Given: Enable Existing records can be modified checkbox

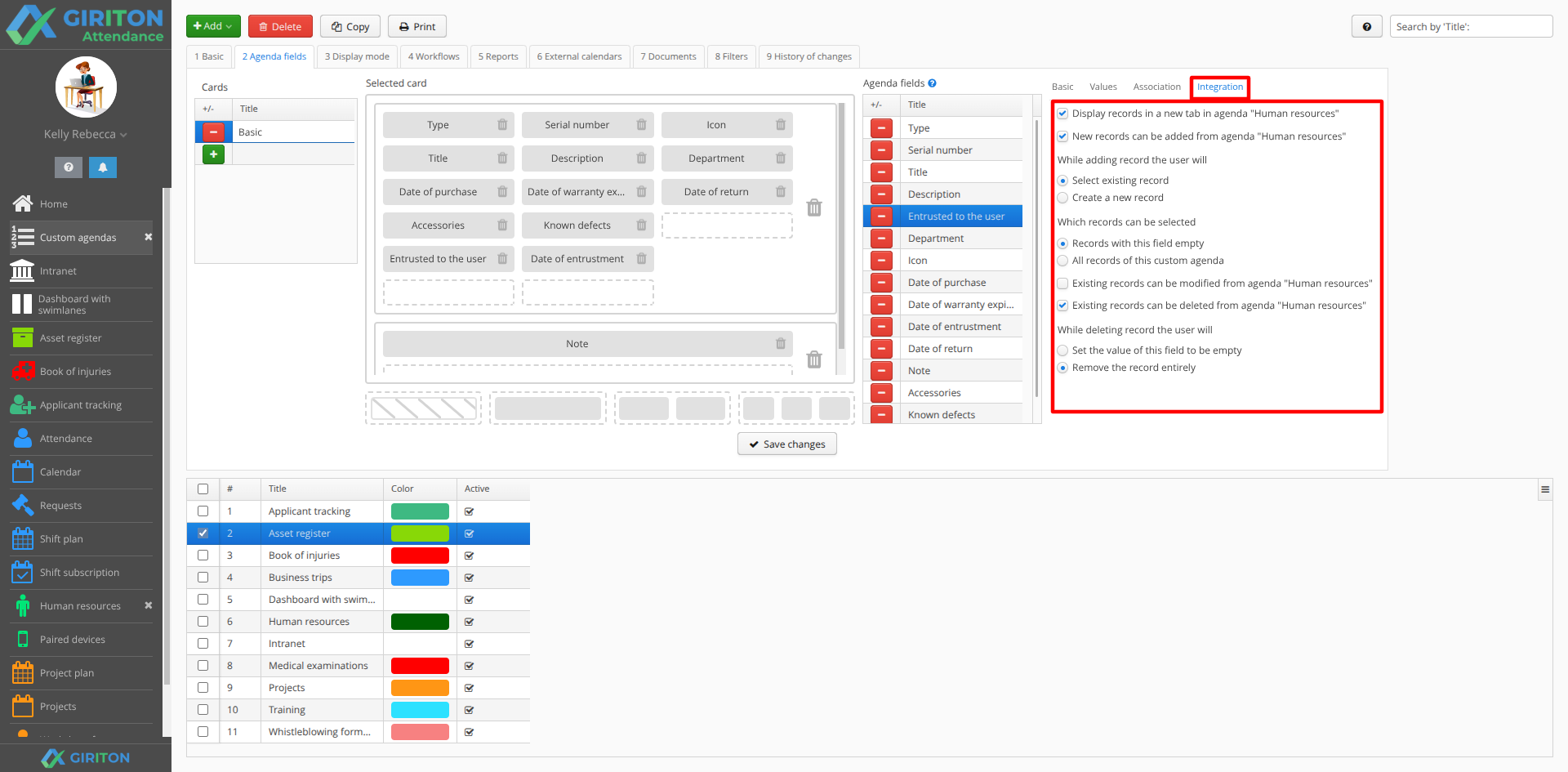Looking at the screenshot, I should (1062, 283).
